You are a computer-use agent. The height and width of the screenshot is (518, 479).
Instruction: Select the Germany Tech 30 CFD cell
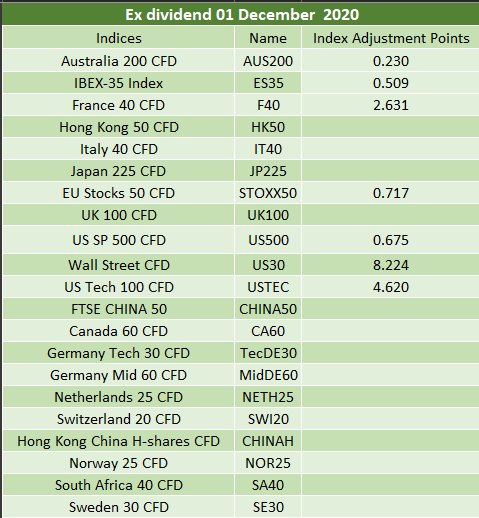click(x=119, y=353)
